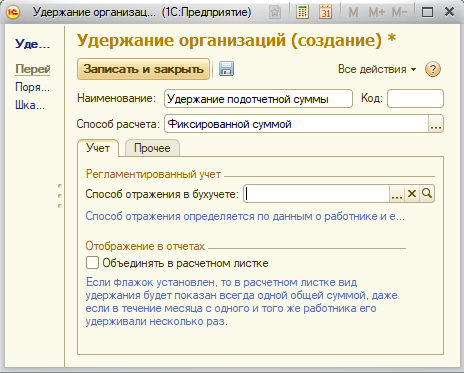Click inside Способ отражения в бухучете input
This screenshot has width=464, height=373.
coord(316,194)
